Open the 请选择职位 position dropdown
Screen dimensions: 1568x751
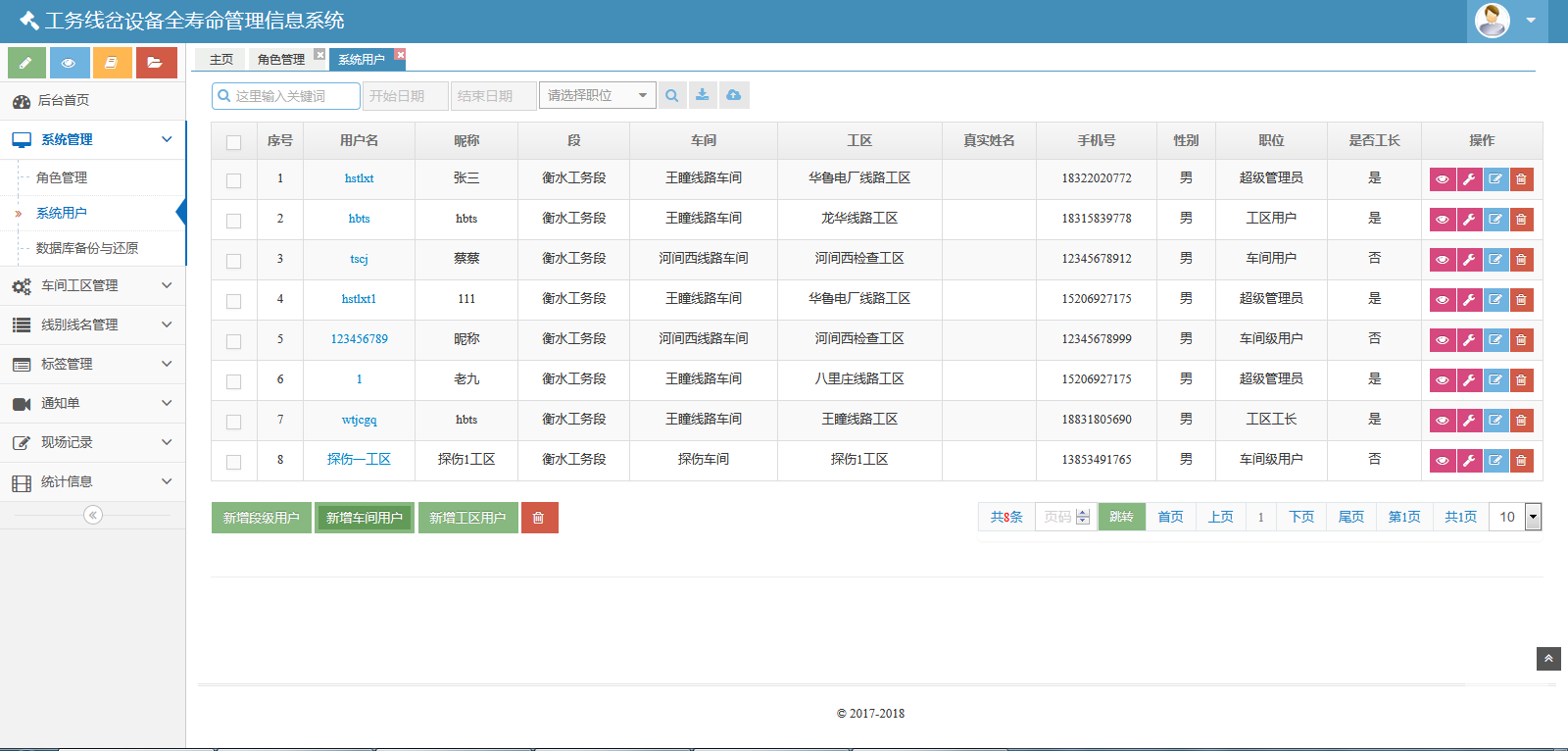(597, 96)
